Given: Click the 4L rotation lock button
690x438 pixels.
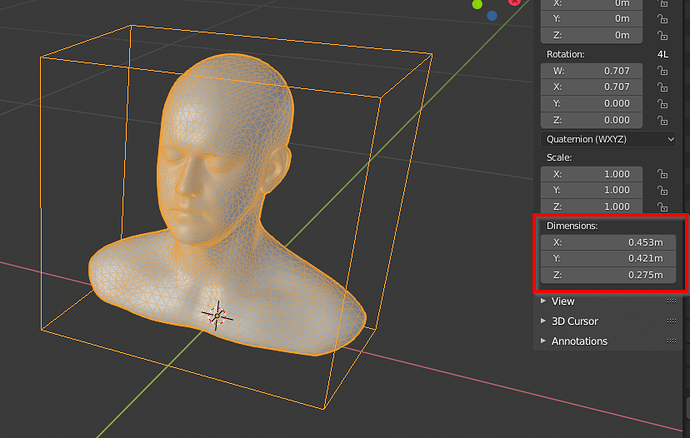Looking at the screenshot, I should [x=663, y=54].
